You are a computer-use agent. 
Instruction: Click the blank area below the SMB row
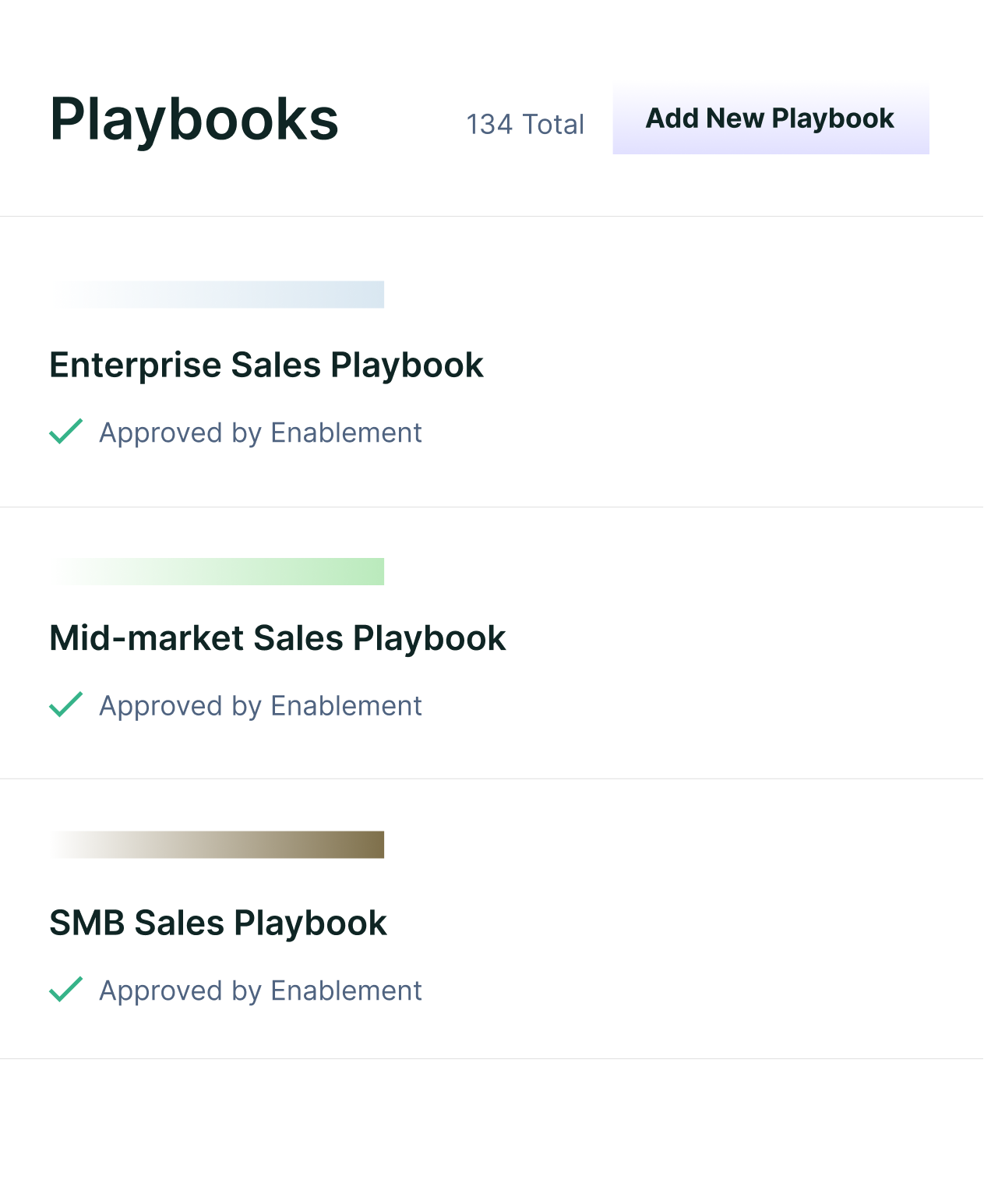point(491,1130)
